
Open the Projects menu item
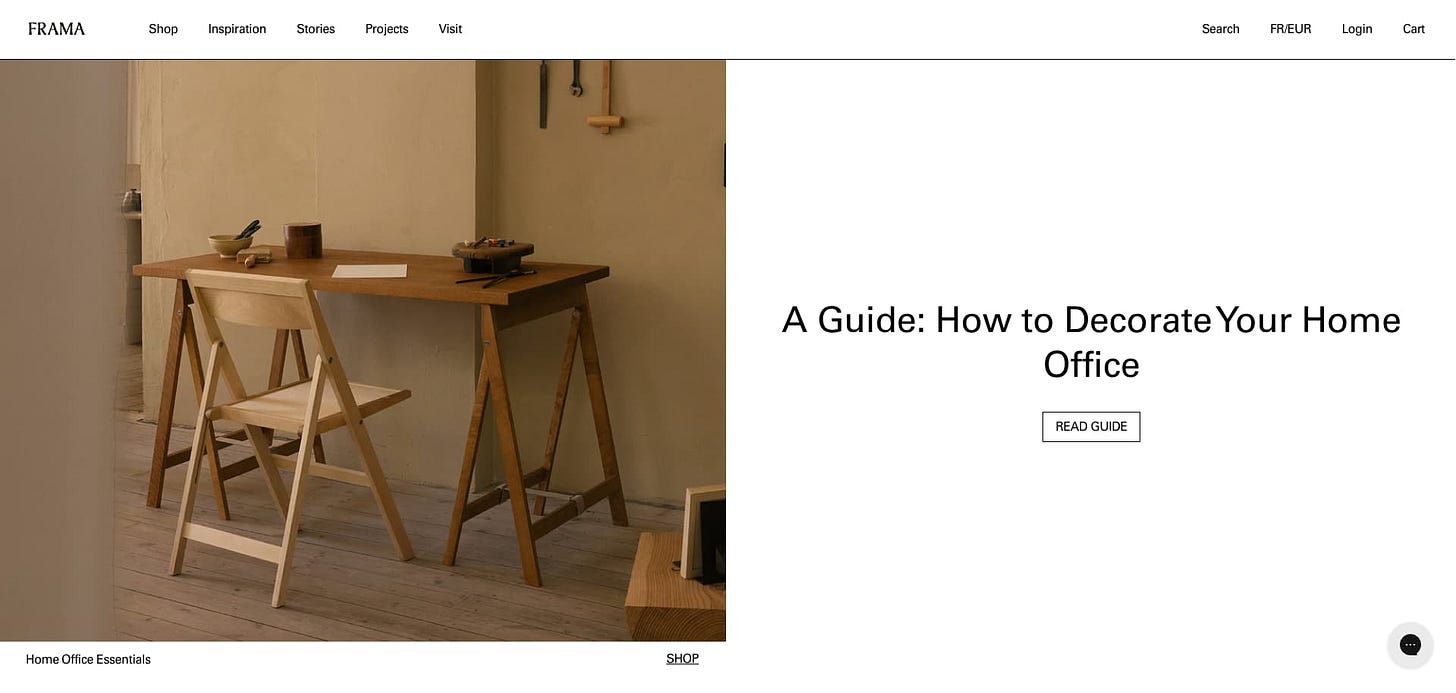pos(386,29)
